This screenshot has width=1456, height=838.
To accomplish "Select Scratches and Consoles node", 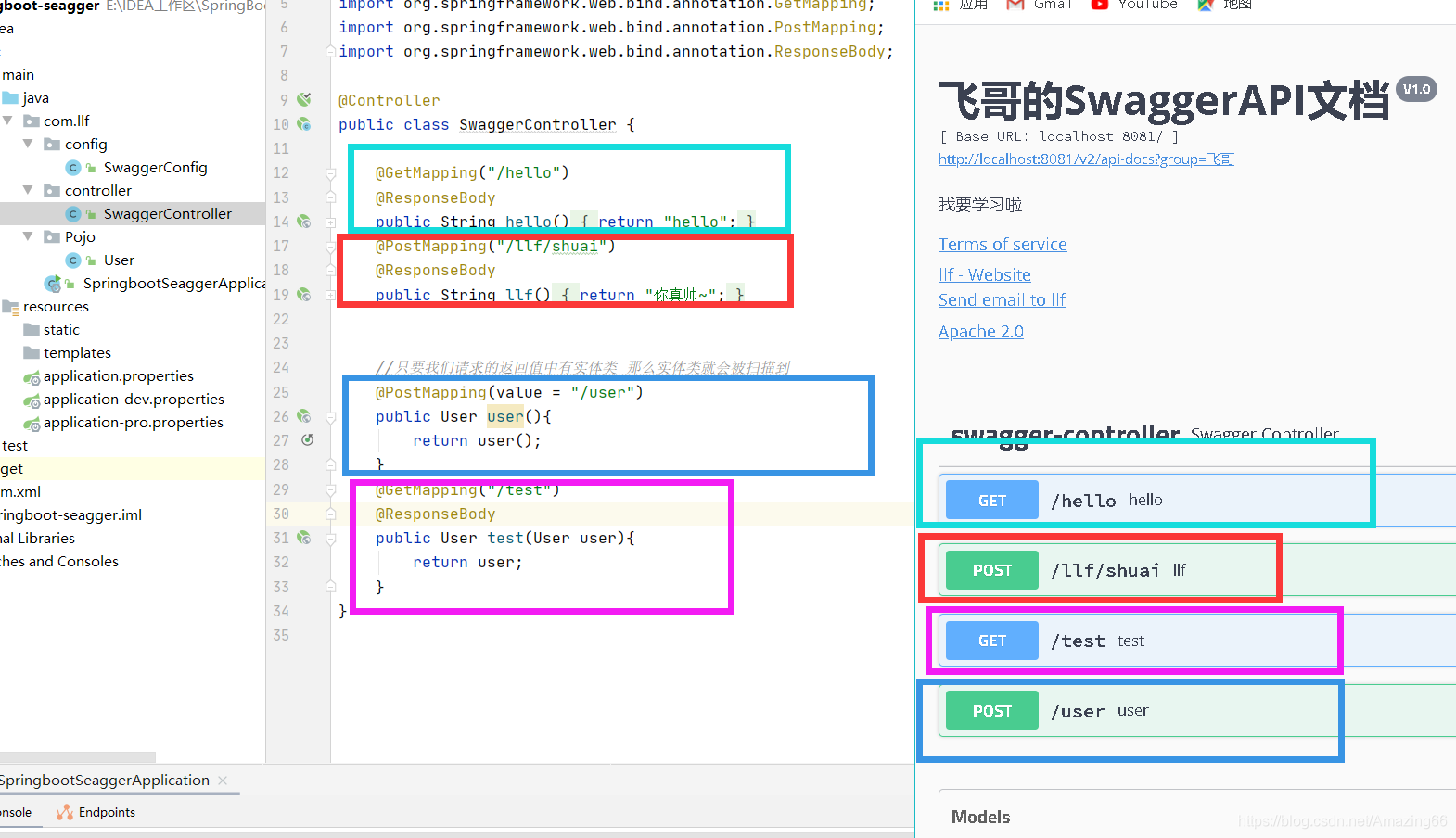I will (59, 562).
